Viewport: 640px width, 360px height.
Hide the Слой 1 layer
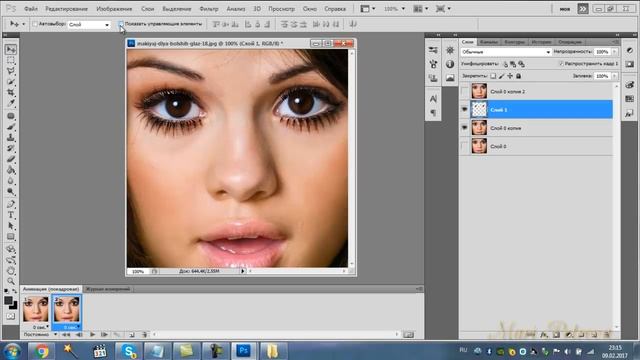[464, 109]
